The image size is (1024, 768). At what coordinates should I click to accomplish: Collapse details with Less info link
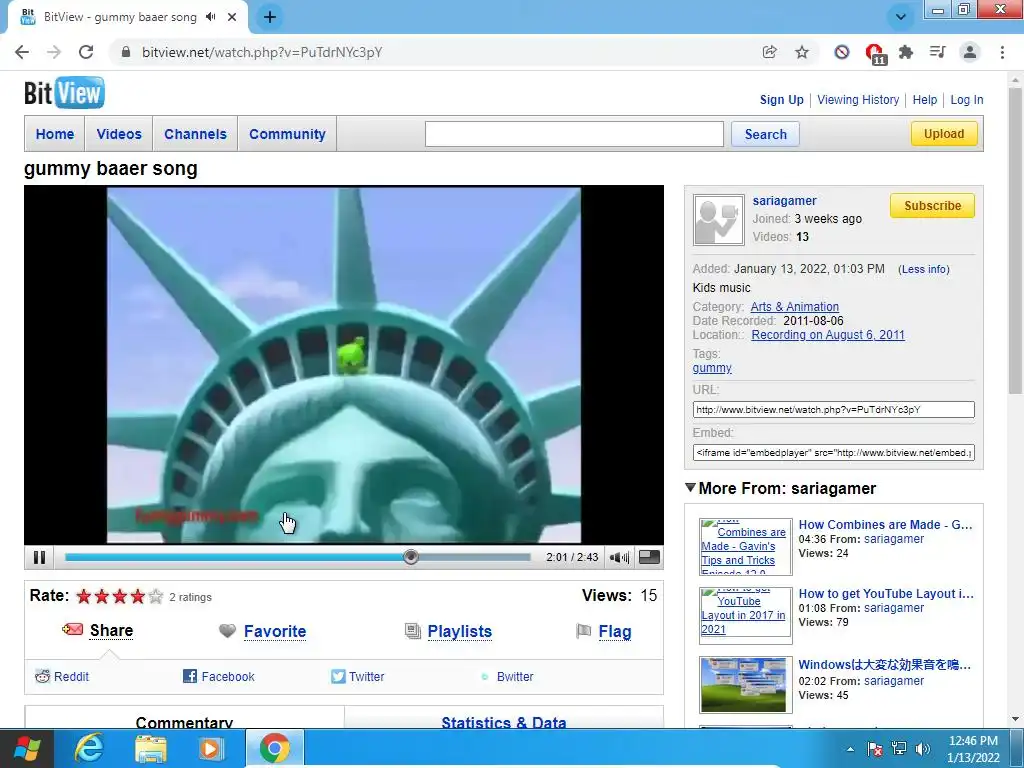click(923, 269)
